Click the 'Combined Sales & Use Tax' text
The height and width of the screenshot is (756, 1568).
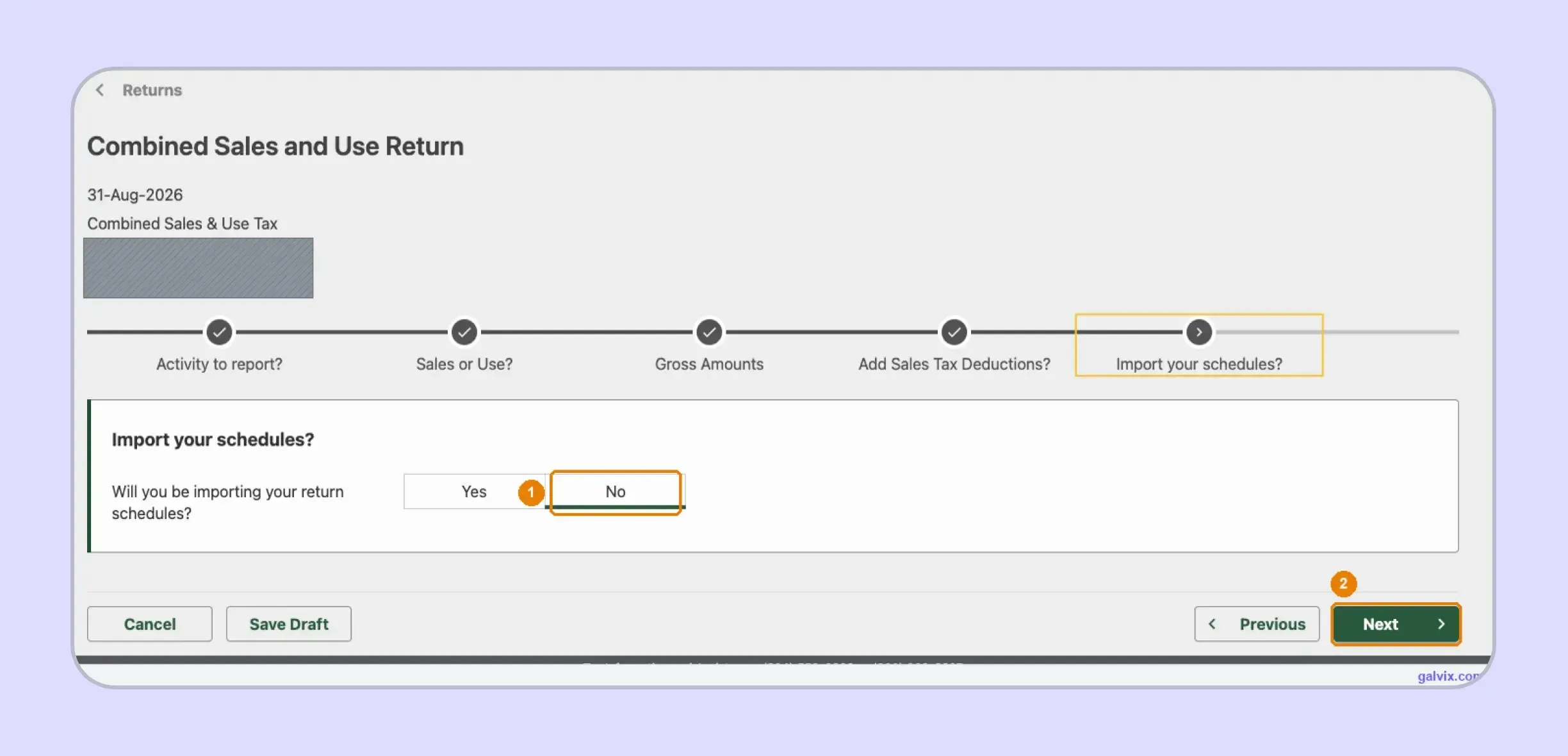(x=183, y=224)
